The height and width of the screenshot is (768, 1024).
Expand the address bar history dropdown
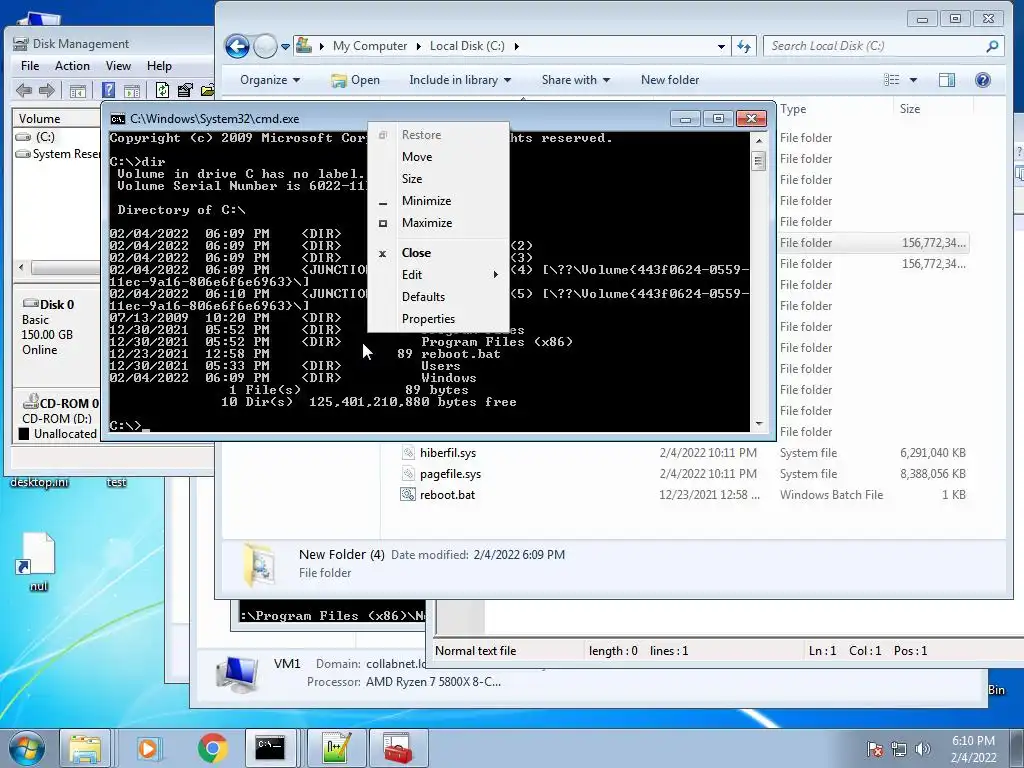point(721,46)
